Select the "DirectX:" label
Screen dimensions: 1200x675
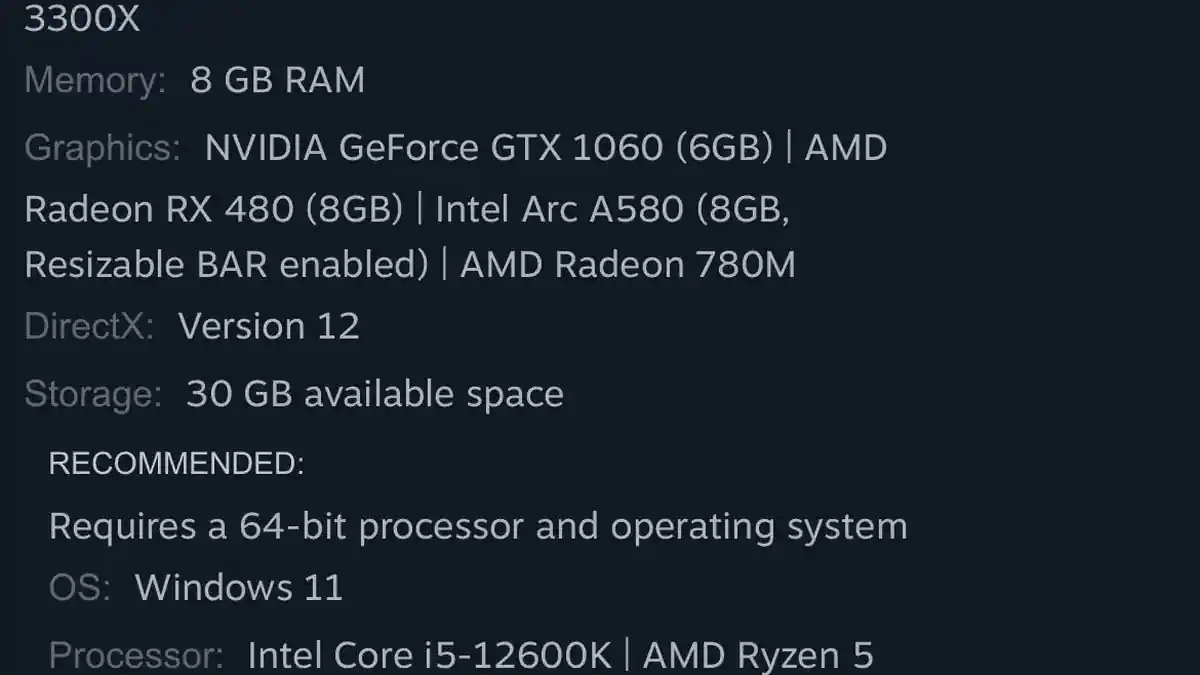pos(89,327)
